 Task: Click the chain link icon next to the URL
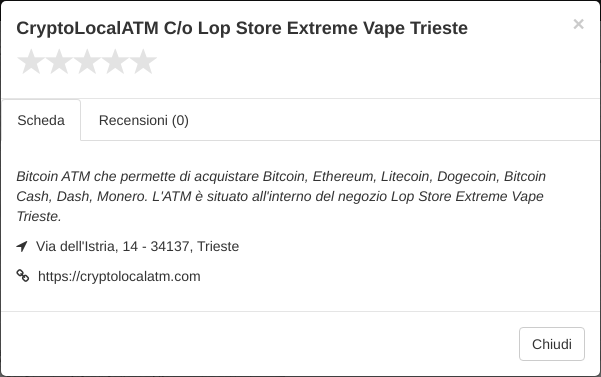[23, 275]
